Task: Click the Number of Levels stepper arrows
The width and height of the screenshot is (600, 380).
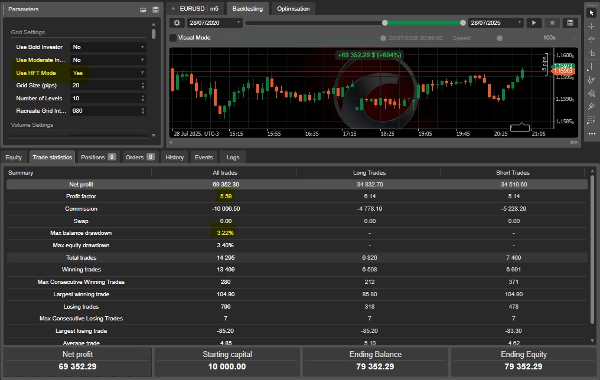Action: pos(143,98)
